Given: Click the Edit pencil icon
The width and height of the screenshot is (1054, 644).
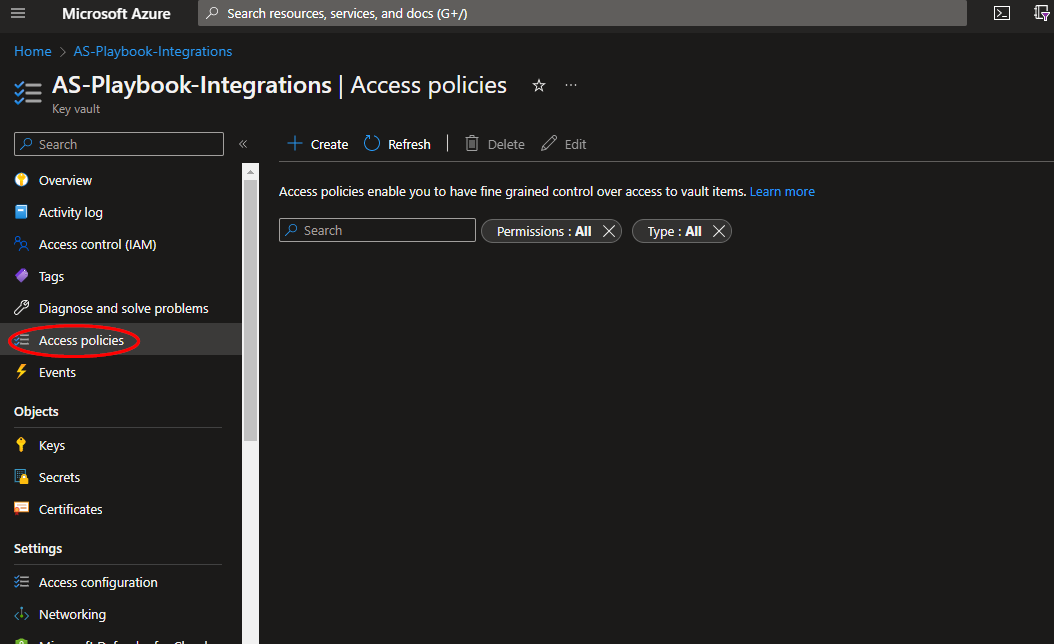Looking at the screenshot, I should (x=549, y=143).
